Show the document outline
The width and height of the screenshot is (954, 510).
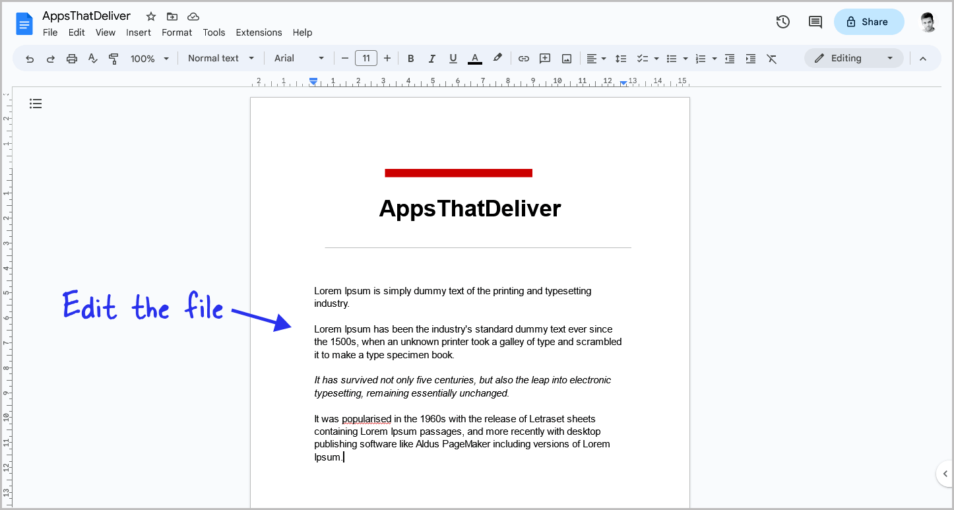[x=36, y=104]
